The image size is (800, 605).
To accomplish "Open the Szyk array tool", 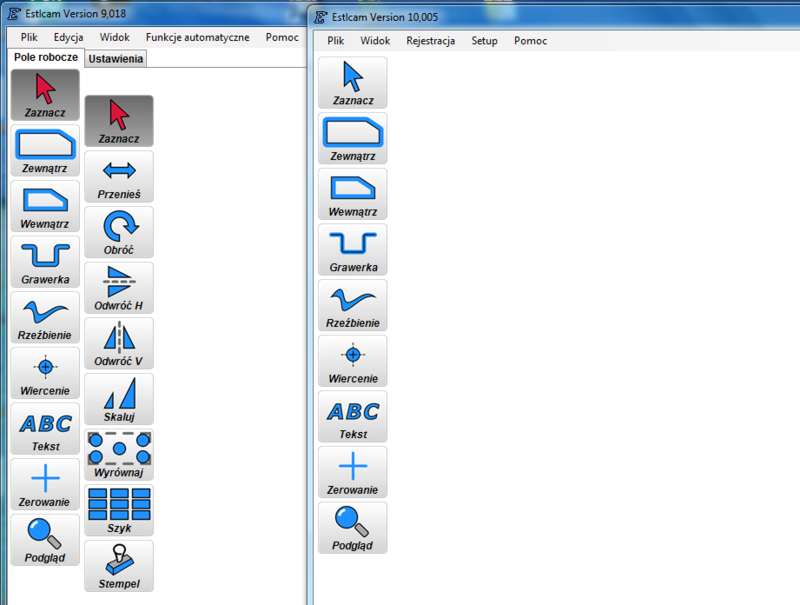I will click(x=119, y=510).
